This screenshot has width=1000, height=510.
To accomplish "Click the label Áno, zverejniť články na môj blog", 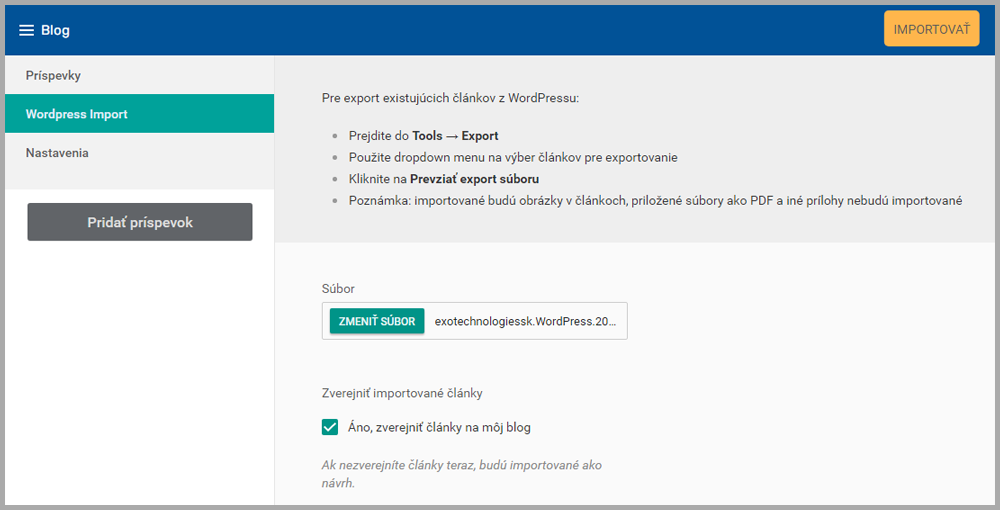I will [x=439, y=427].
